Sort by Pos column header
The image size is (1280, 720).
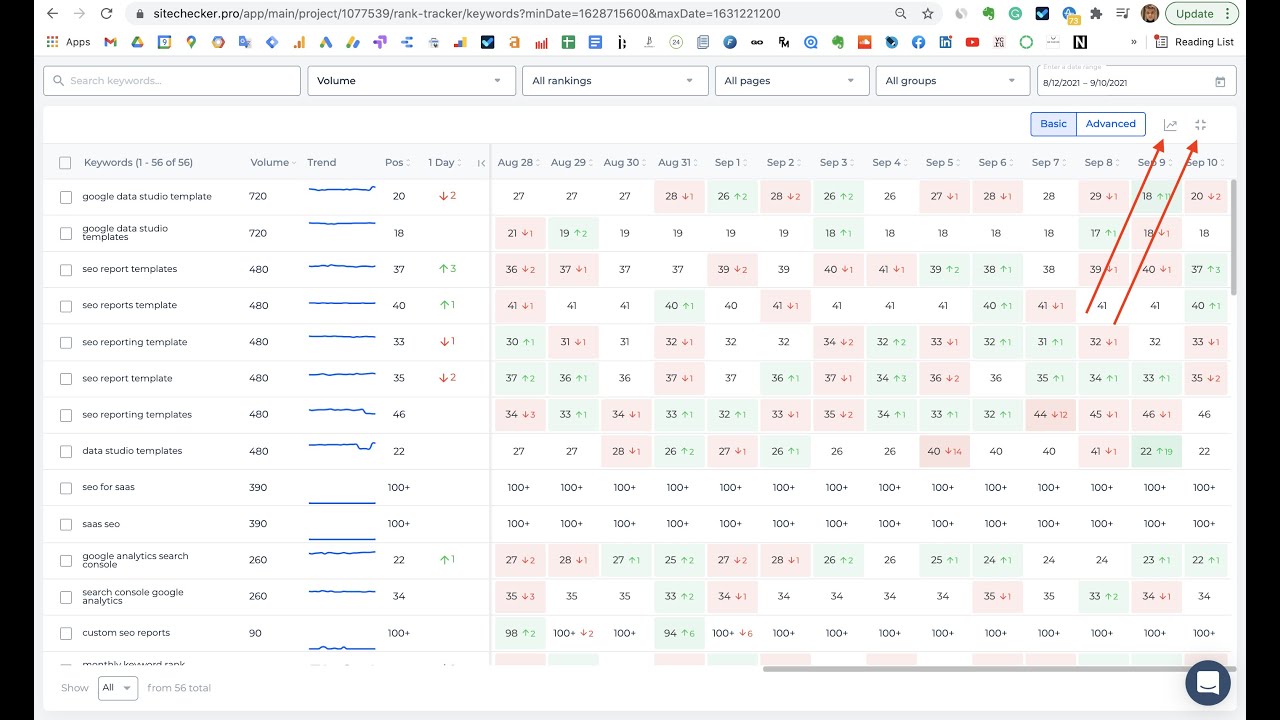pyautogui.click(x=396, y=163)
